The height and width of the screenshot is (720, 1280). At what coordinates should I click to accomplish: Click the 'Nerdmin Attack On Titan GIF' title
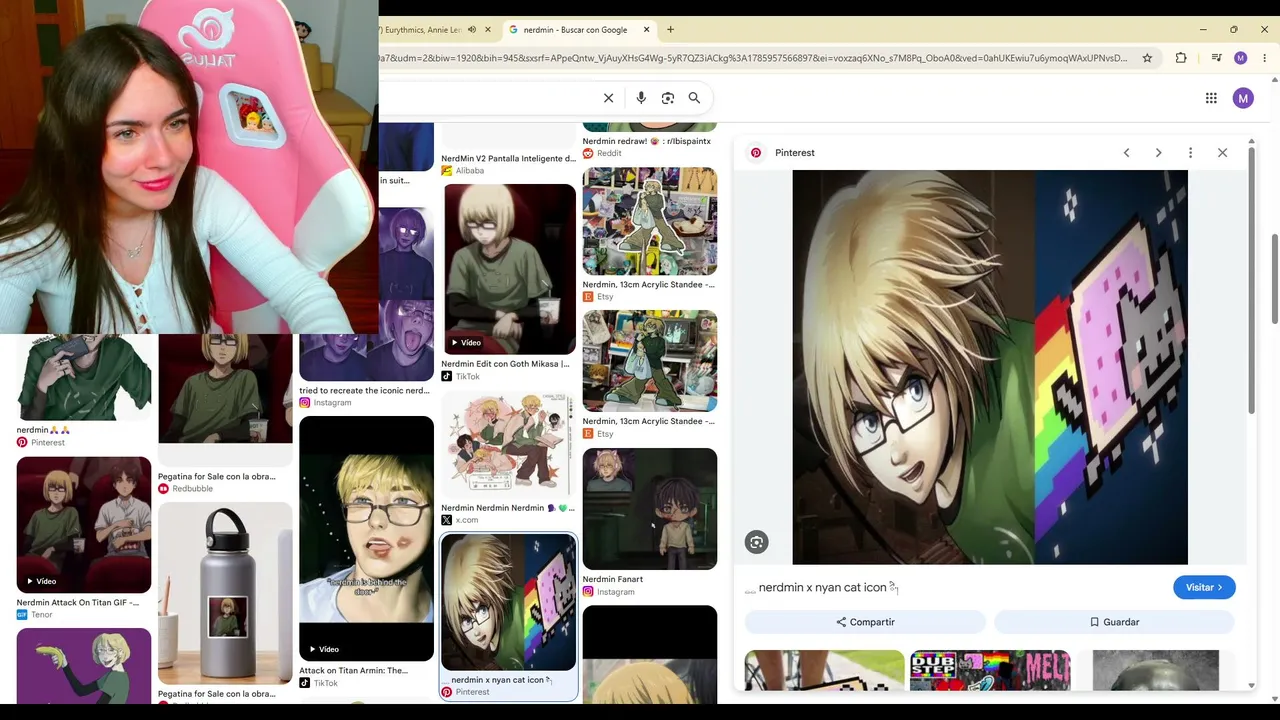(78, 603)
